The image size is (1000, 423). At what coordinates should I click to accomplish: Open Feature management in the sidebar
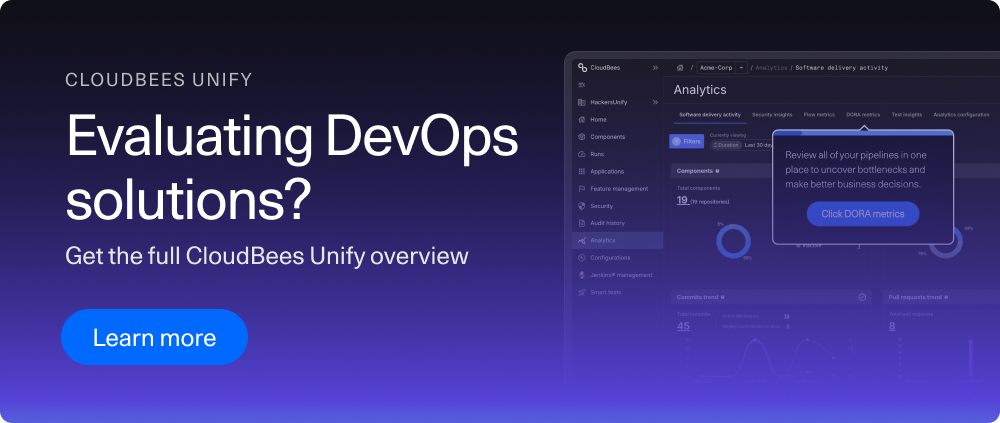coord(617,188)
